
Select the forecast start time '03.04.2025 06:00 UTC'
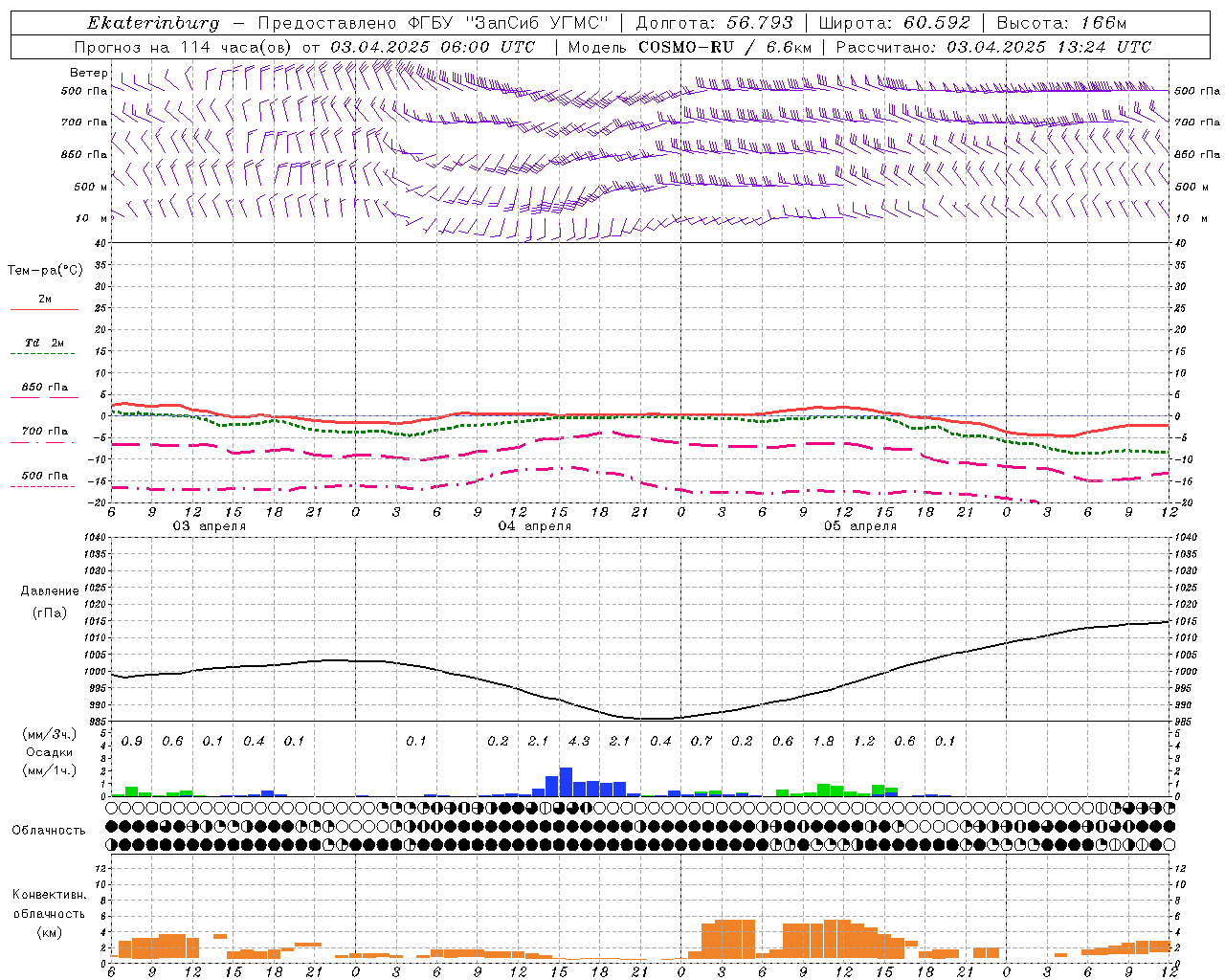pyautogui.click(x=433, y=47)
